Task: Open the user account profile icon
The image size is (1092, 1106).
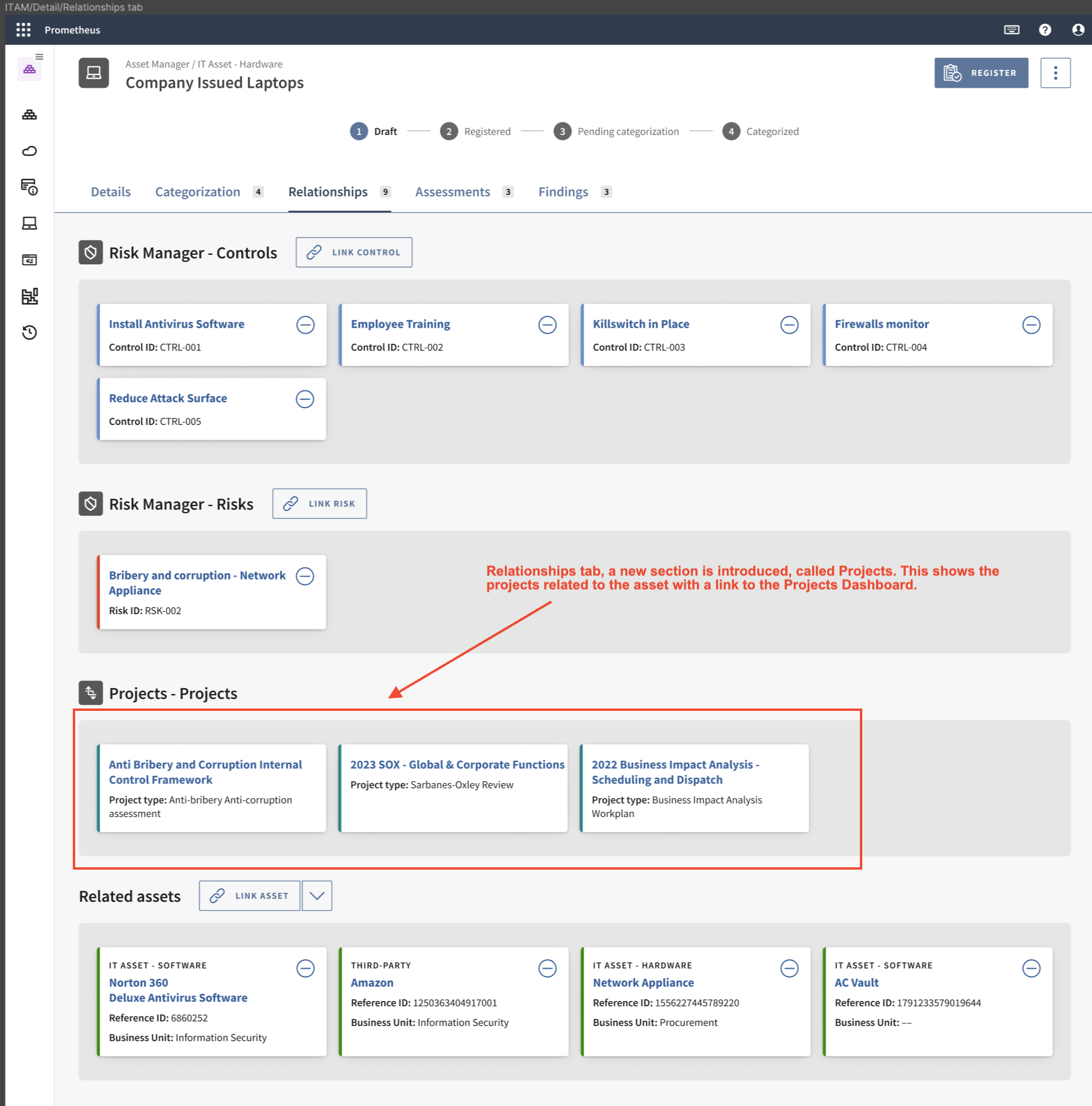Action: pos(1078,30)
